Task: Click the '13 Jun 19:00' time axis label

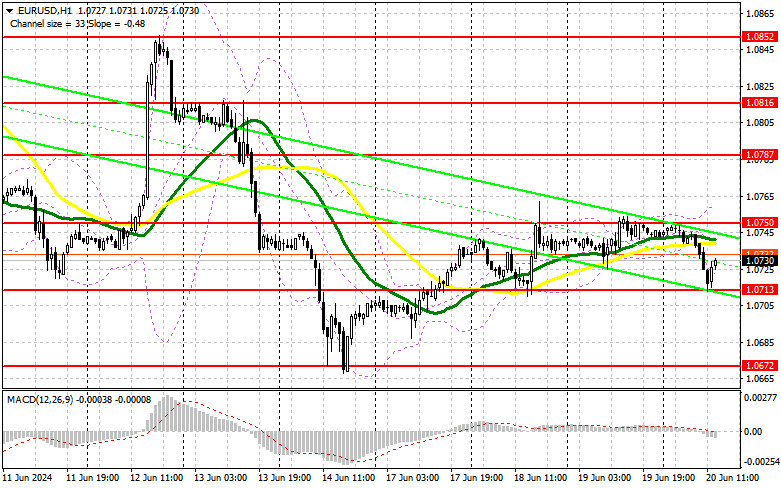Action: tap(285, 478)
